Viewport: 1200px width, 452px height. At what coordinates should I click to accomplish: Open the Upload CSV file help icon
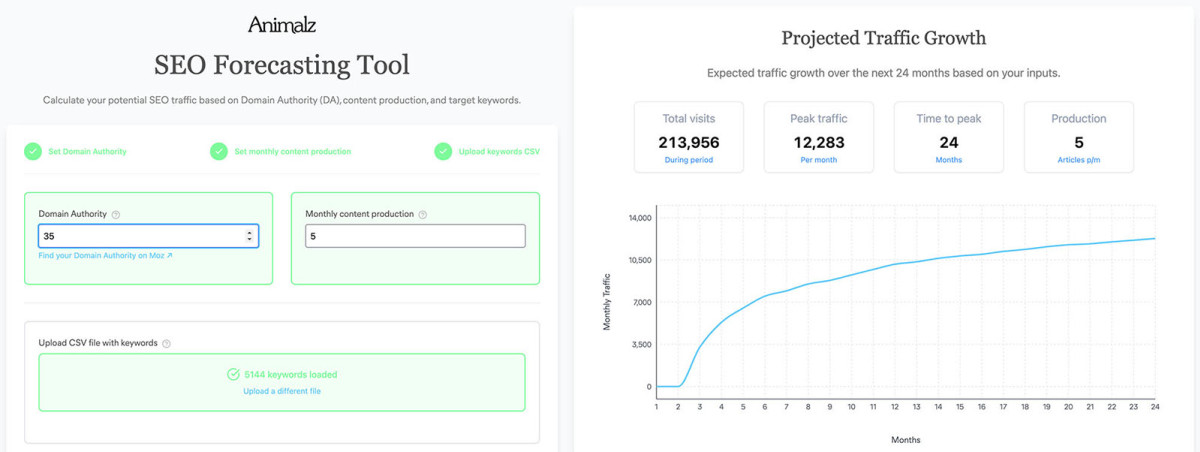(166, 343)
